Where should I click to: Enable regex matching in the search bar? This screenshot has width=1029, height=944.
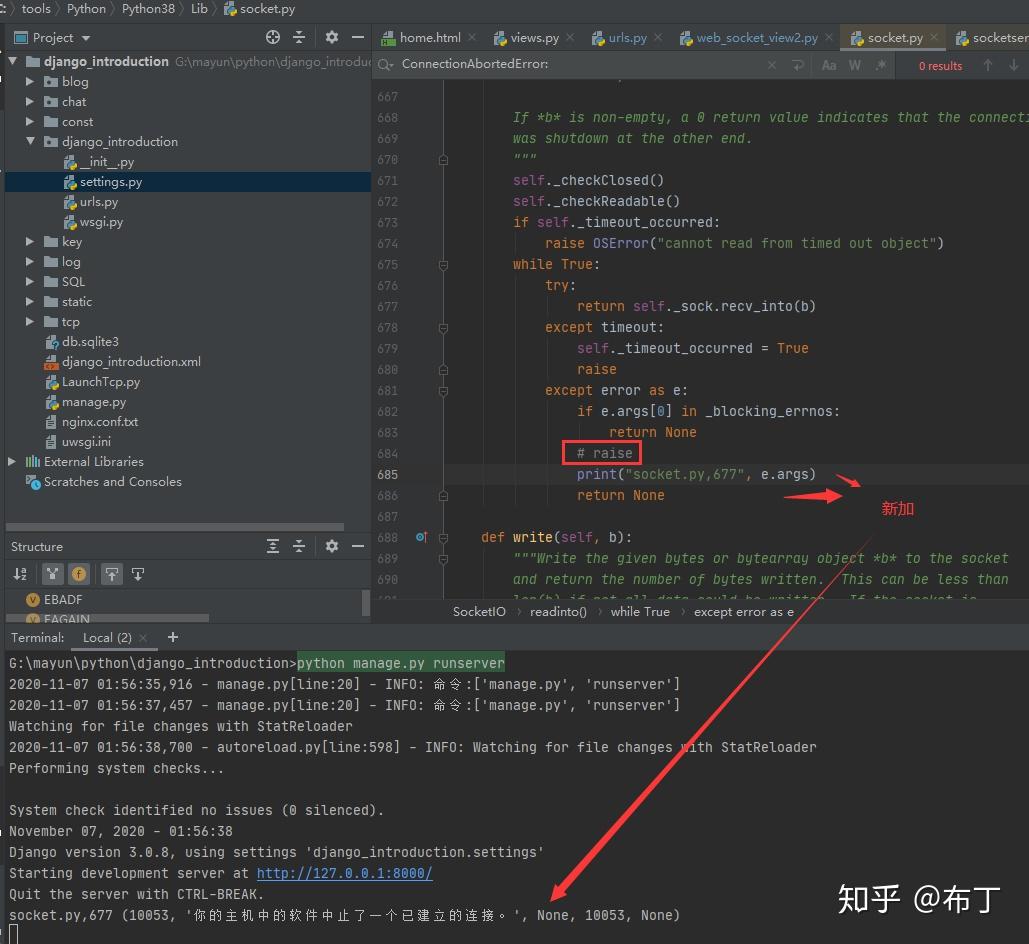879,65
